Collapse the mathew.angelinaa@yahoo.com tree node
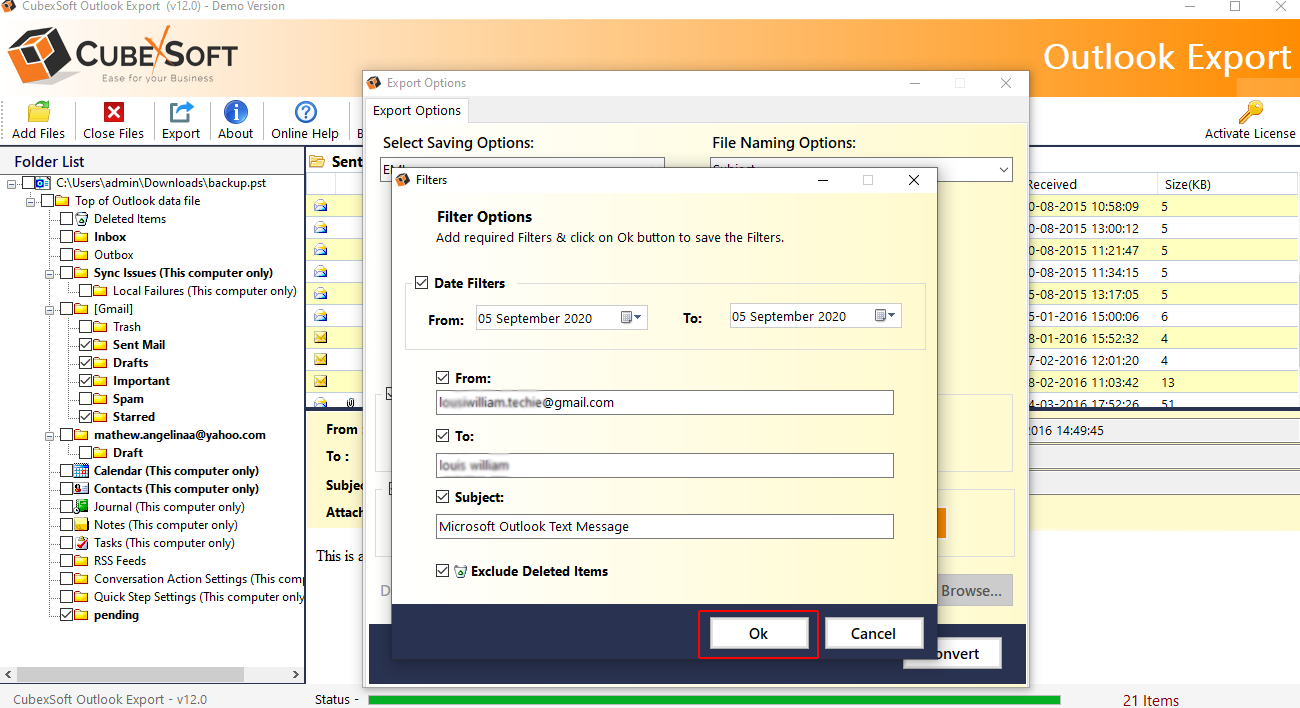This screenshot has width=1300, height=708. [51, 435]
